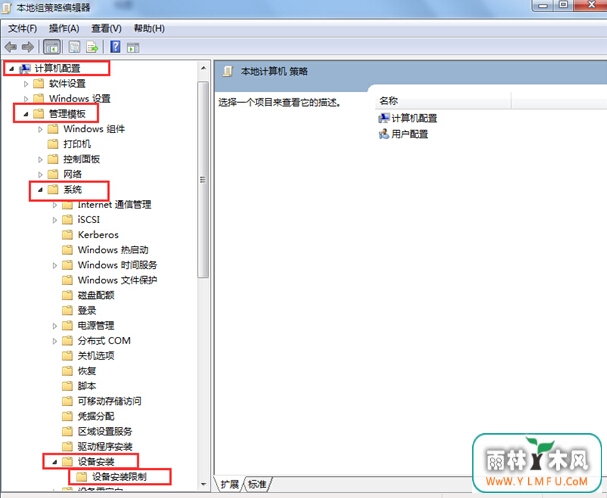Viewport: 607px width, 498px height.
Task: Click the 脚本 folder icon
Action: pyautogui.click(x=67, y=386)
